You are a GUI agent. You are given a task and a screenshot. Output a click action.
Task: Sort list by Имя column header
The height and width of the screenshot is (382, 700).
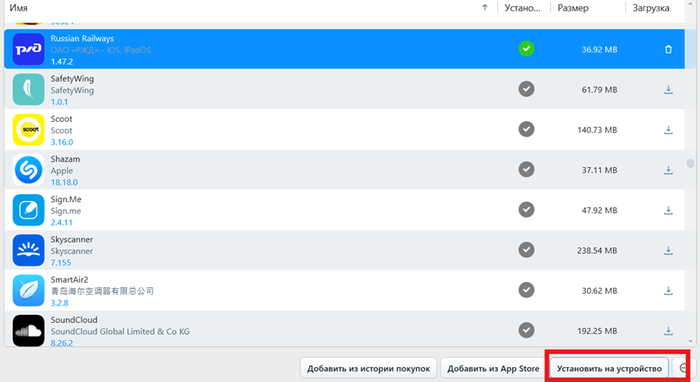click(x=18, y=8)
